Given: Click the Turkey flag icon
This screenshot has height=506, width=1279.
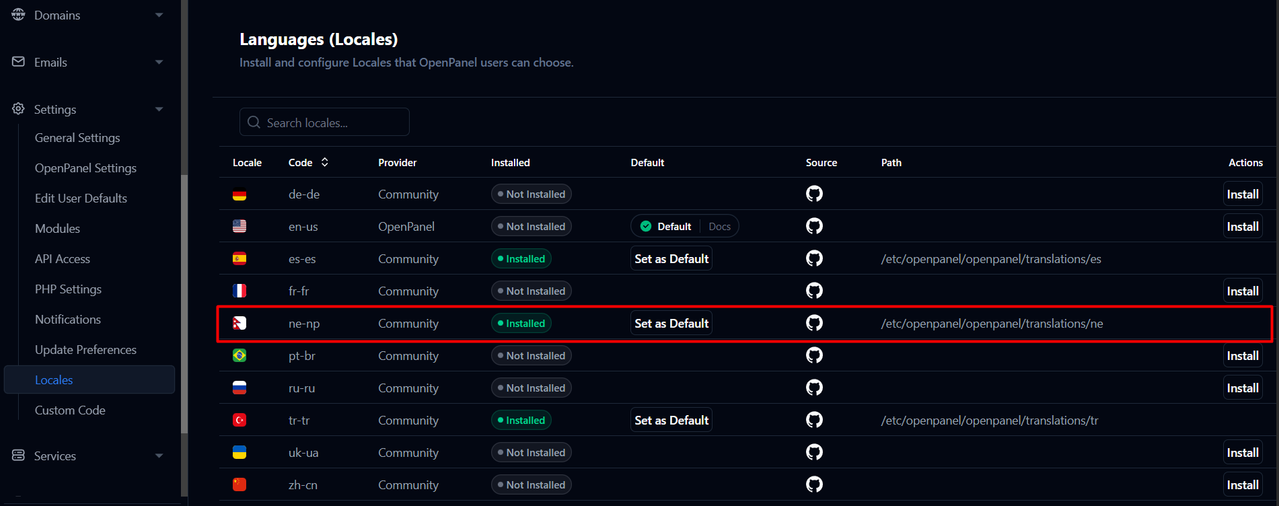Looking at the screenshot, I should pyautogui.click(x=239, y=420).
